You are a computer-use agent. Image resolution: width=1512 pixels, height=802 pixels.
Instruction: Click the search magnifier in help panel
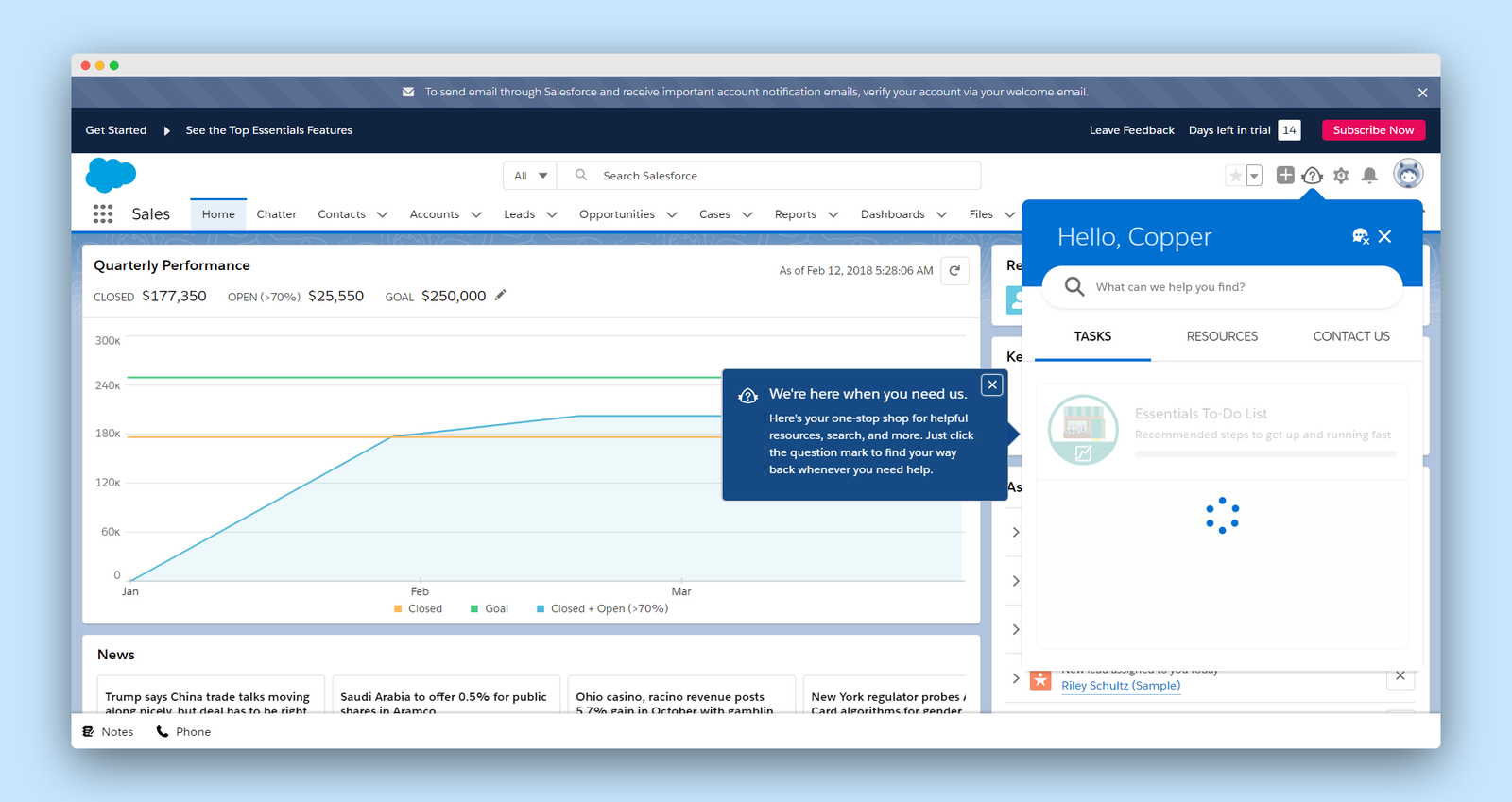pos(1074,286)
